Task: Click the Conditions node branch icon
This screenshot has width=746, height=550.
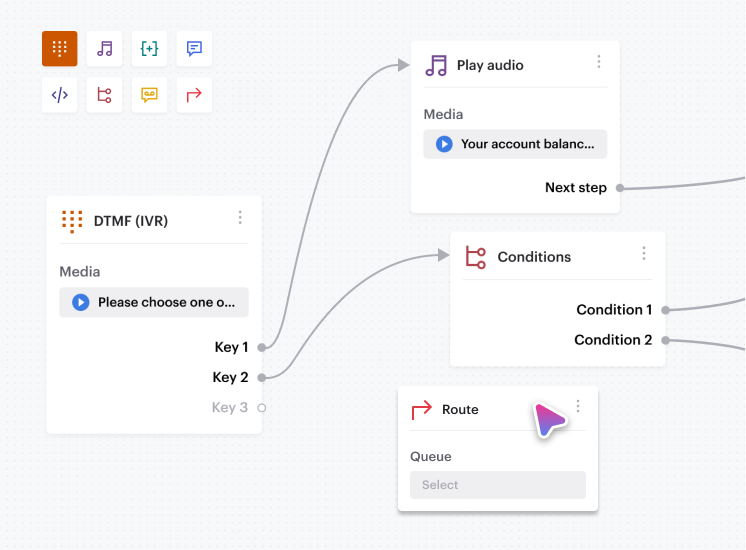Action: pyautogui.click(x=476, y=257)
